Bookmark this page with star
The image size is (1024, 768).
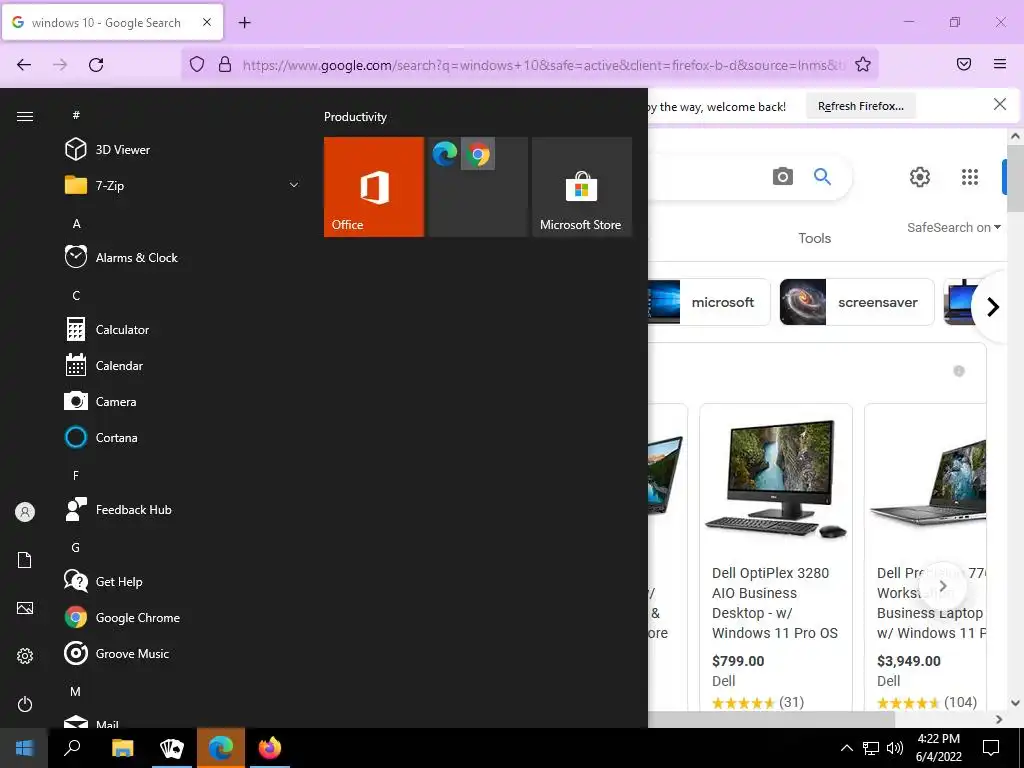pyautogui.click(x=863, y=64)
